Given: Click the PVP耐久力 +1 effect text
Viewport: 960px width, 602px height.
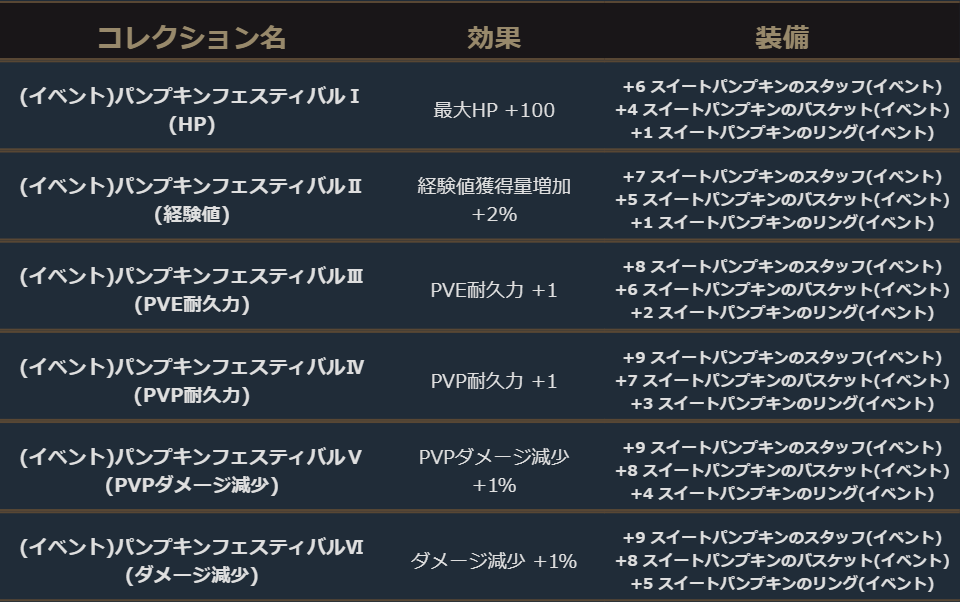Looking at the screenshot, I should click(494, 381).
